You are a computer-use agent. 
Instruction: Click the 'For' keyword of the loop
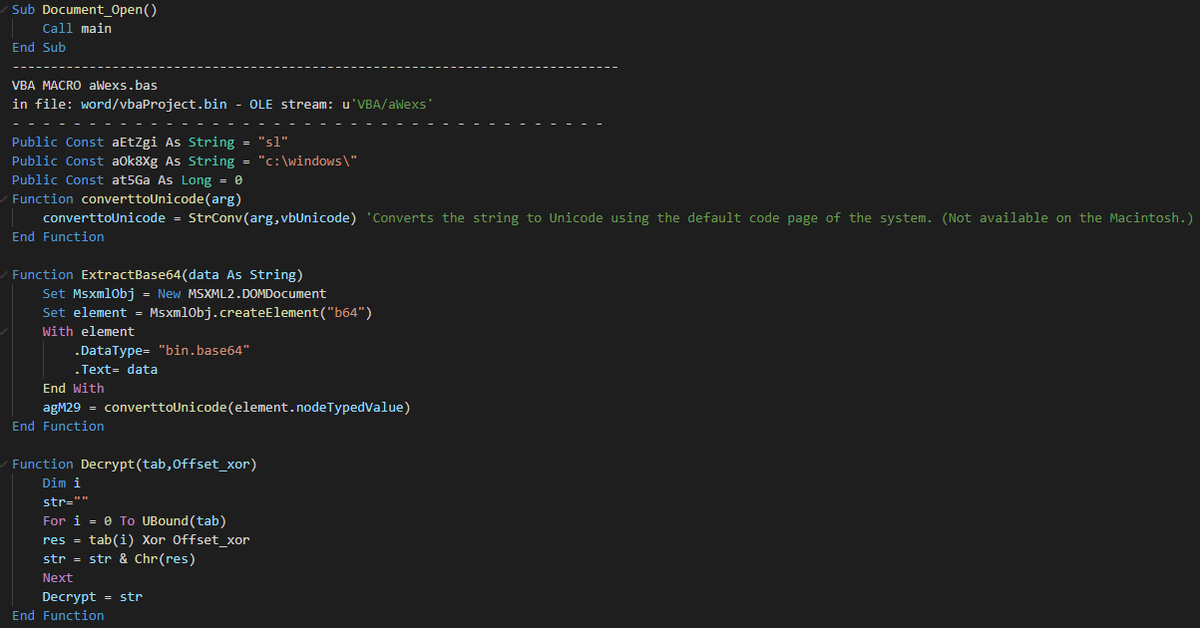(54, 521)
